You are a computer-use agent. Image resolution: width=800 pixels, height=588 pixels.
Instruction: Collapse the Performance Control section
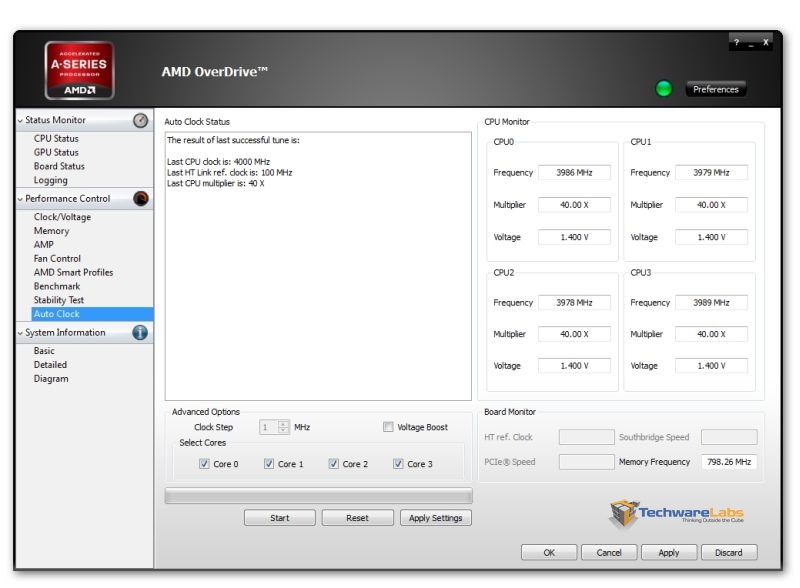coord(20,199)
